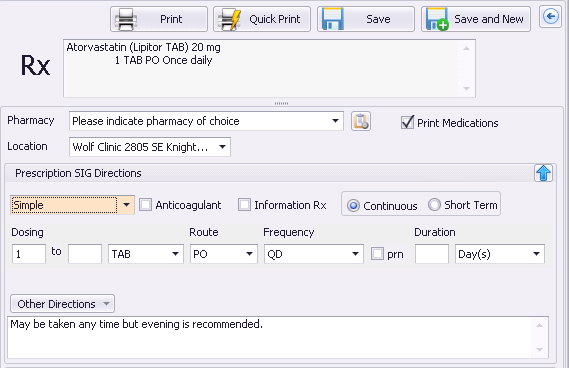Click the dosing amount field showing 1
The width and height of the screenshot is (569, 368).
(29, 254)
